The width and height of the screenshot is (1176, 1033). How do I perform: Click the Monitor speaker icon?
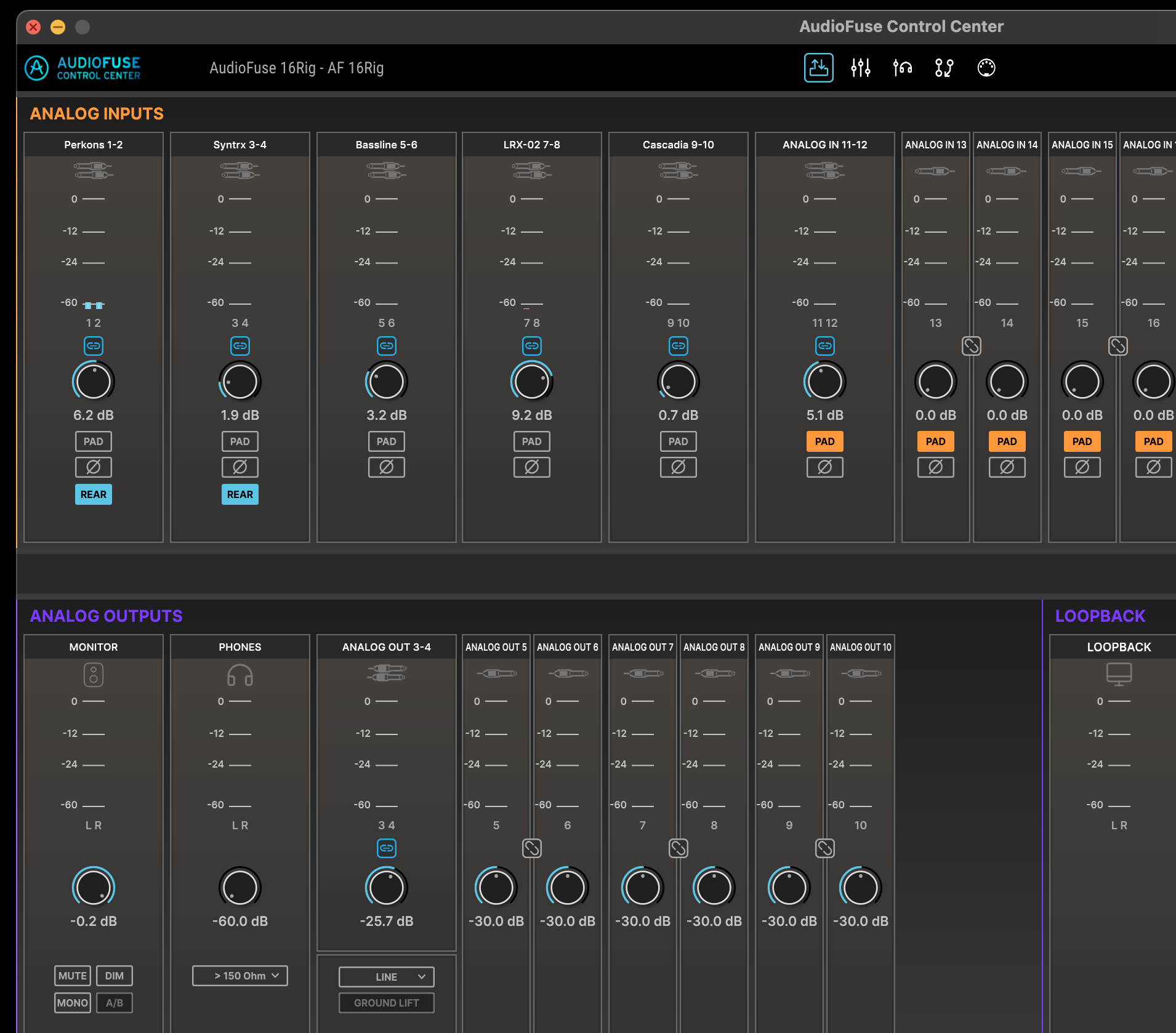pos(94,675)
